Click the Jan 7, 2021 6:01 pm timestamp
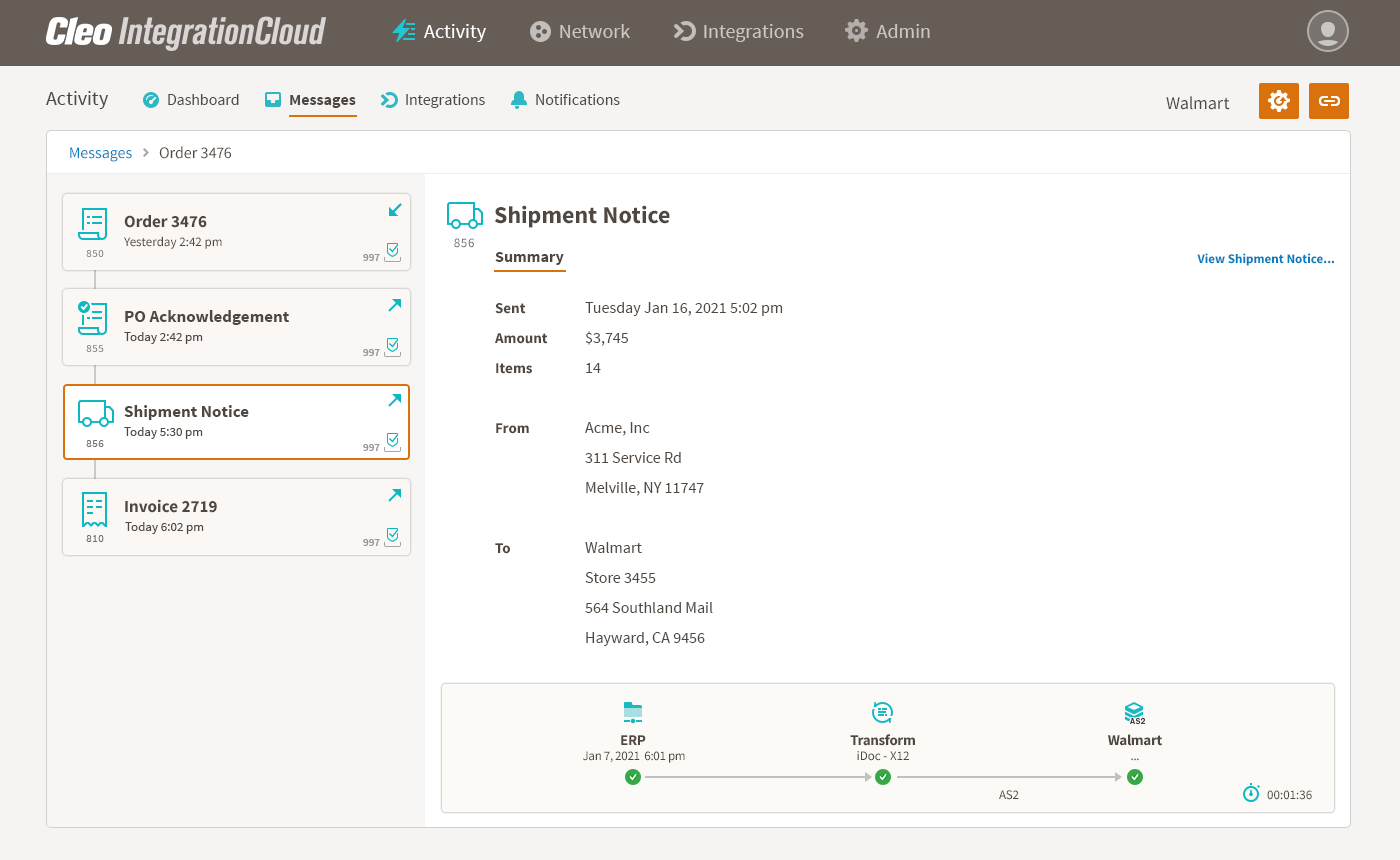1400x860 pixels. coord(634,756)
